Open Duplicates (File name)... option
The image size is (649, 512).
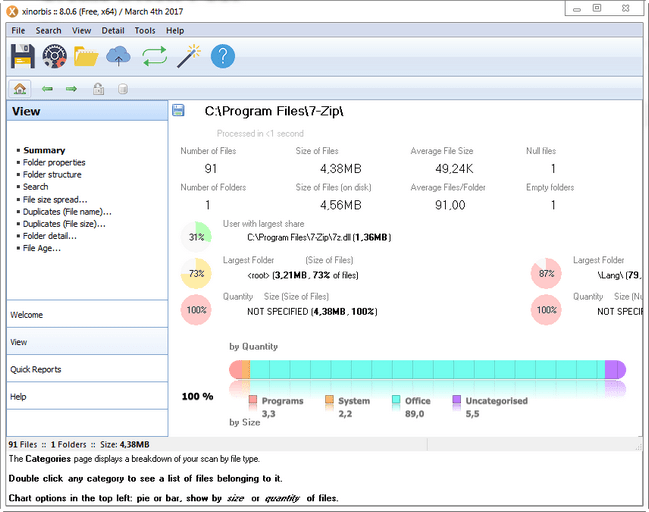pyautogui.click(x=67, y=212)
